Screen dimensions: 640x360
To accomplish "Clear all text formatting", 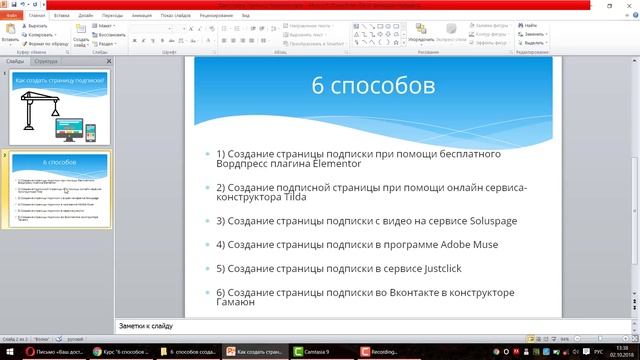I will click(x=211, y=29).
